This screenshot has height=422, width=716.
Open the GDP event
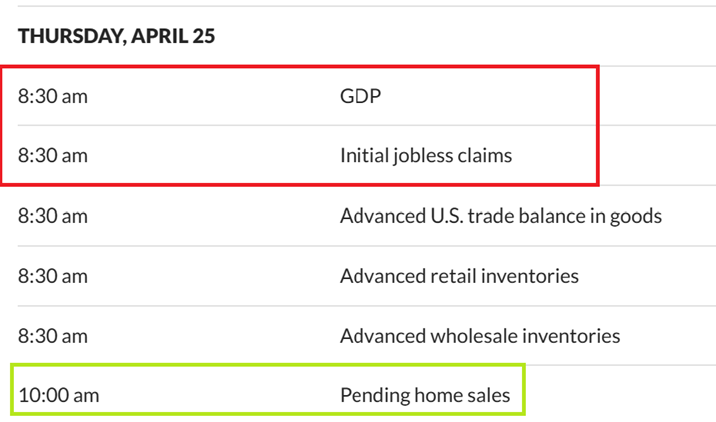pos(361,96)
